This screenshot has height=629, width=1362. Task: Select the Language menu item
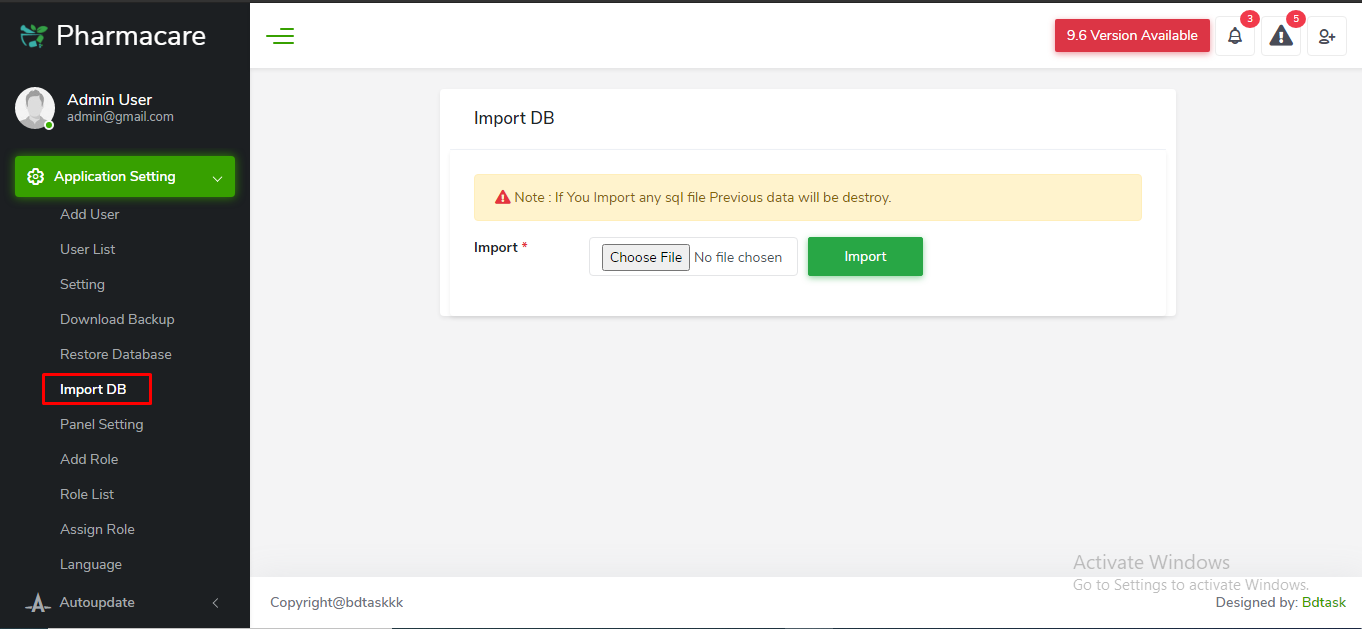pos(90,564)
